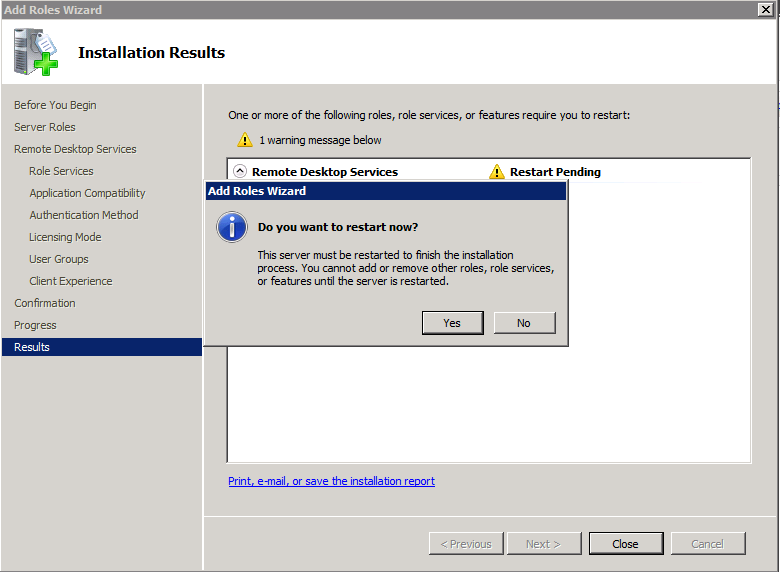The width and height of the screenshot is (780, 572).
Task: Click the 'Restart Pending' status text
Action: (x=555, y=172)
